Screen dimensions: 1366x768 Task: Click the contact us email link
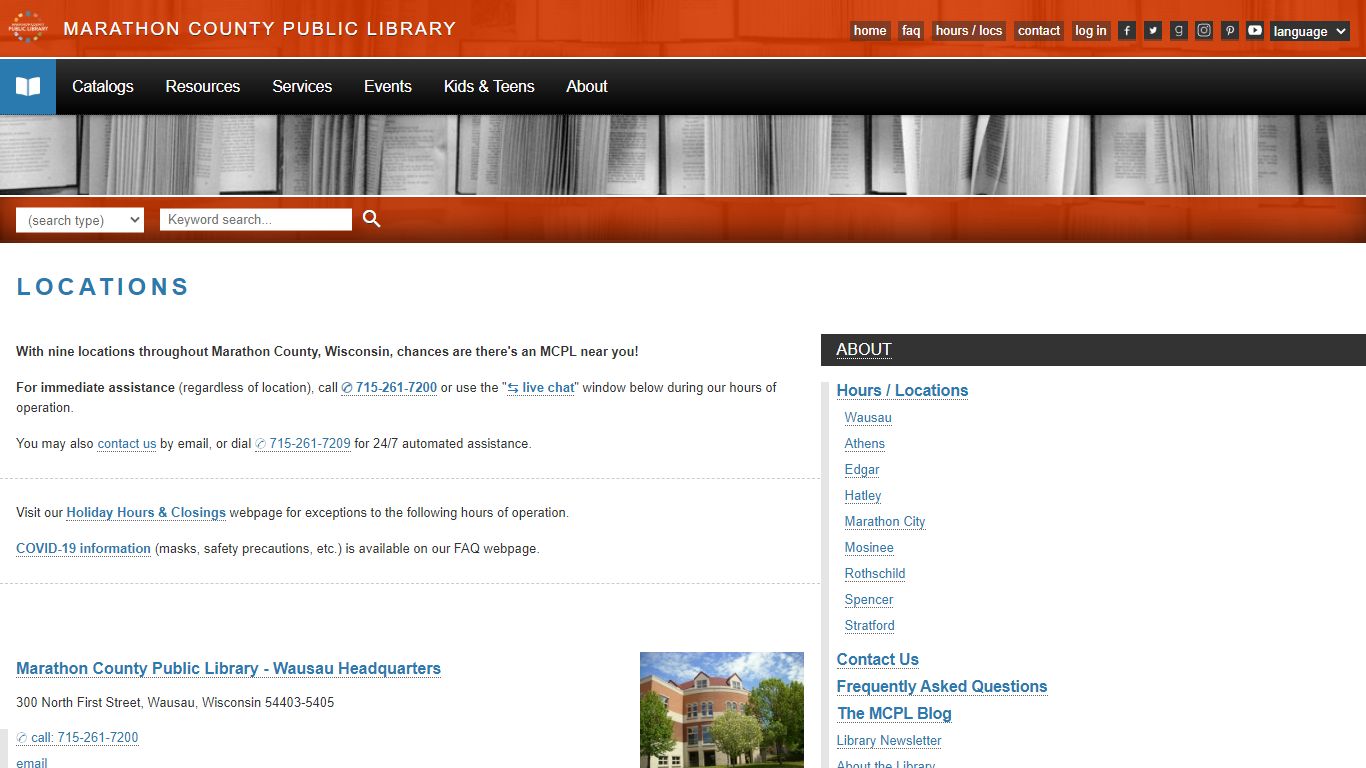tap(127, 444)
